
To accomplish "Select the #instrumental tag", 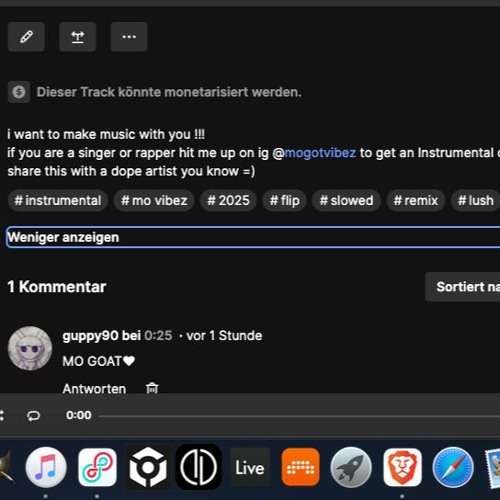I will pos(58,200).
